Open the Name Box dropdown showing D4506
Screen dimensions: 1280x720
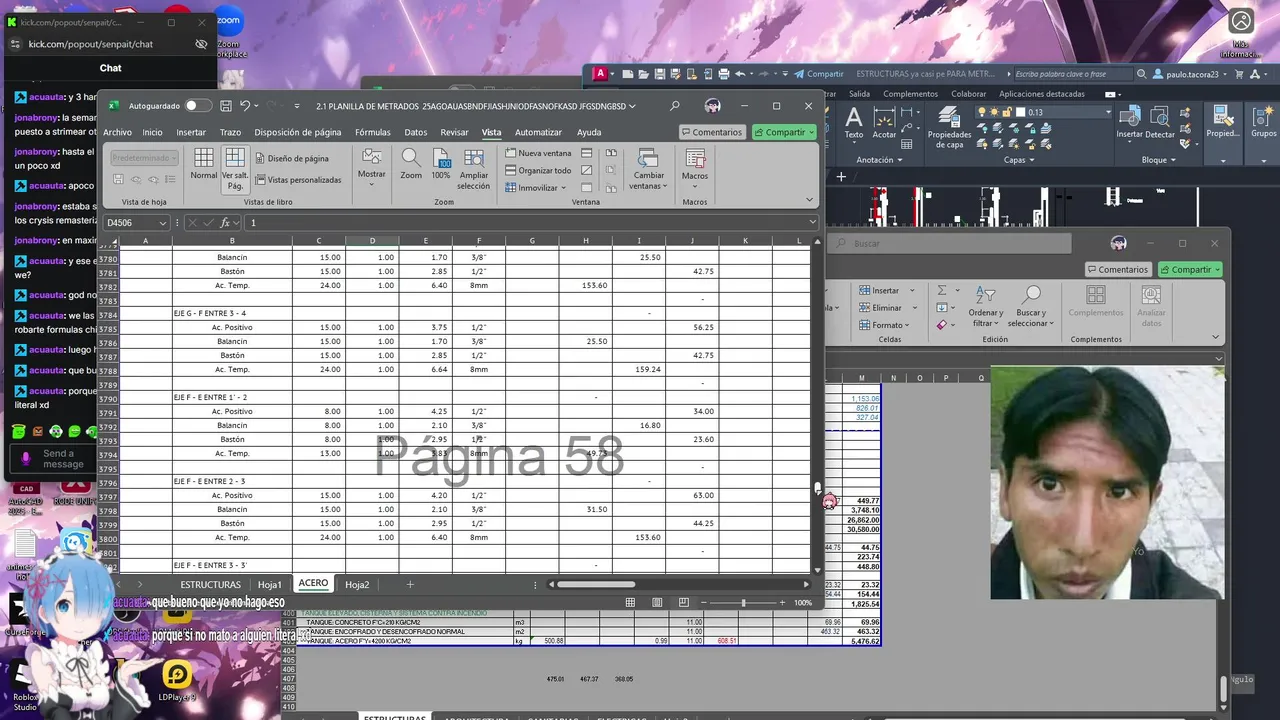[x=162, y=222]
